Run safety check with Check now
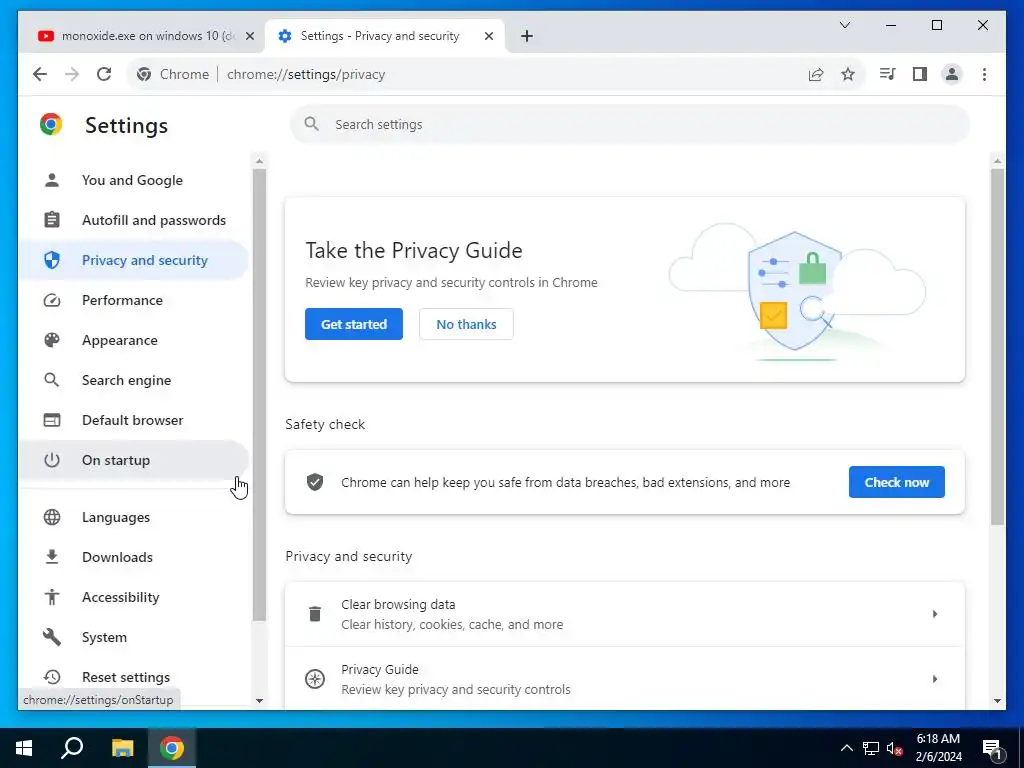This screenshot has height=768, width=1024. click(896, 482)
